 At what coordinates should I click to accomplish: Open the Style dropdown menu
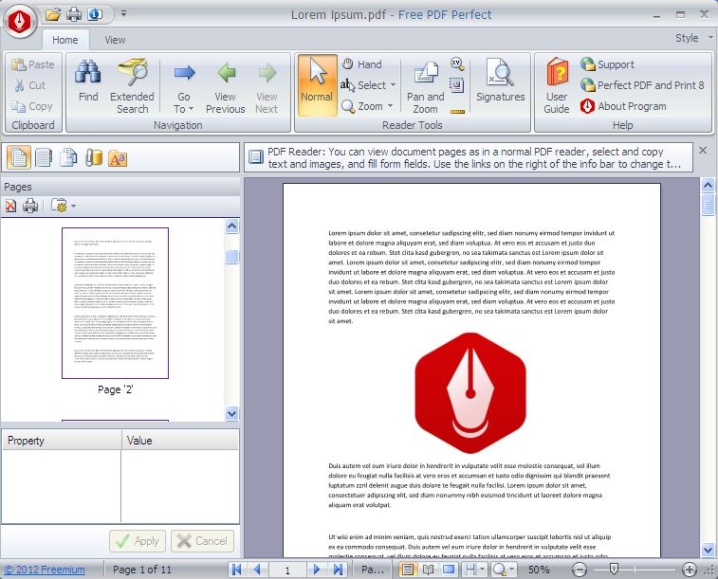point(691,38)
